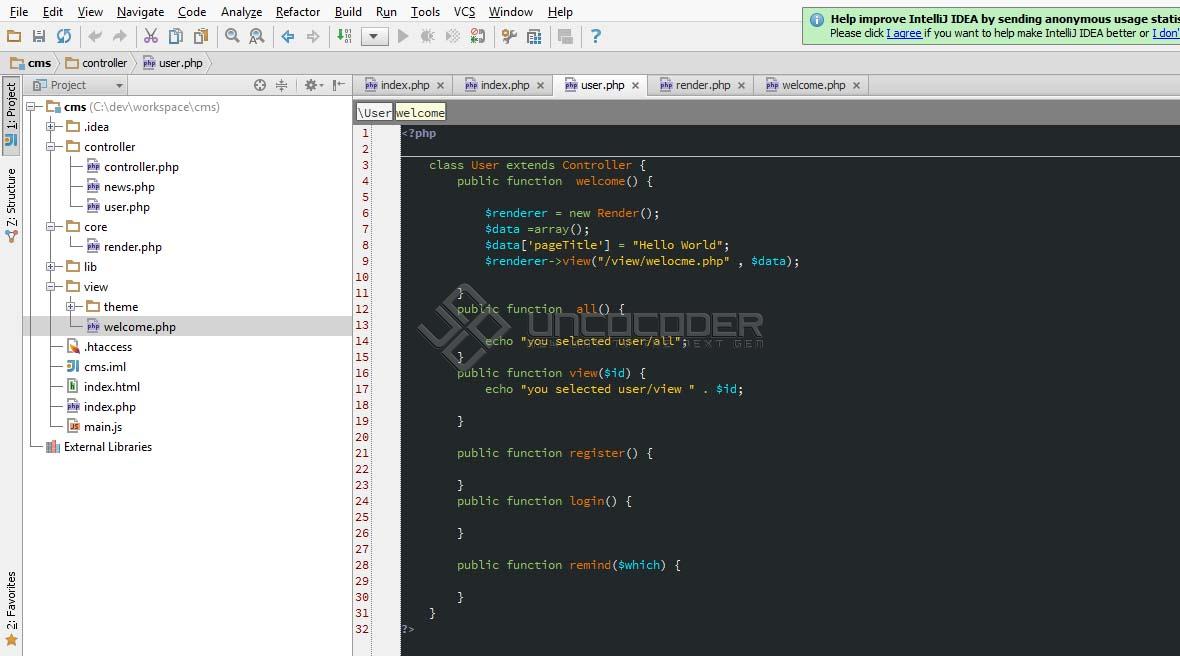Click the Find magnifier icon

tap(232, 36)
